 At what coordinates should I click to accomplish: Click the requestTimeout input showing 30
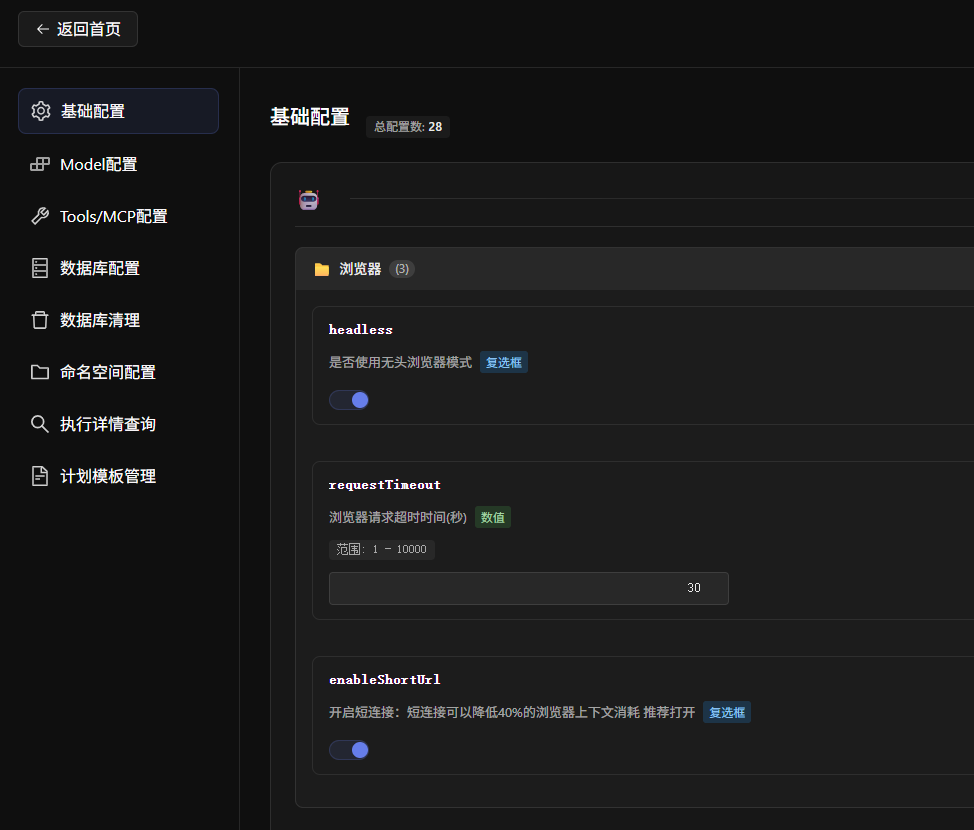pyautogui.click(x=528, y=588)
